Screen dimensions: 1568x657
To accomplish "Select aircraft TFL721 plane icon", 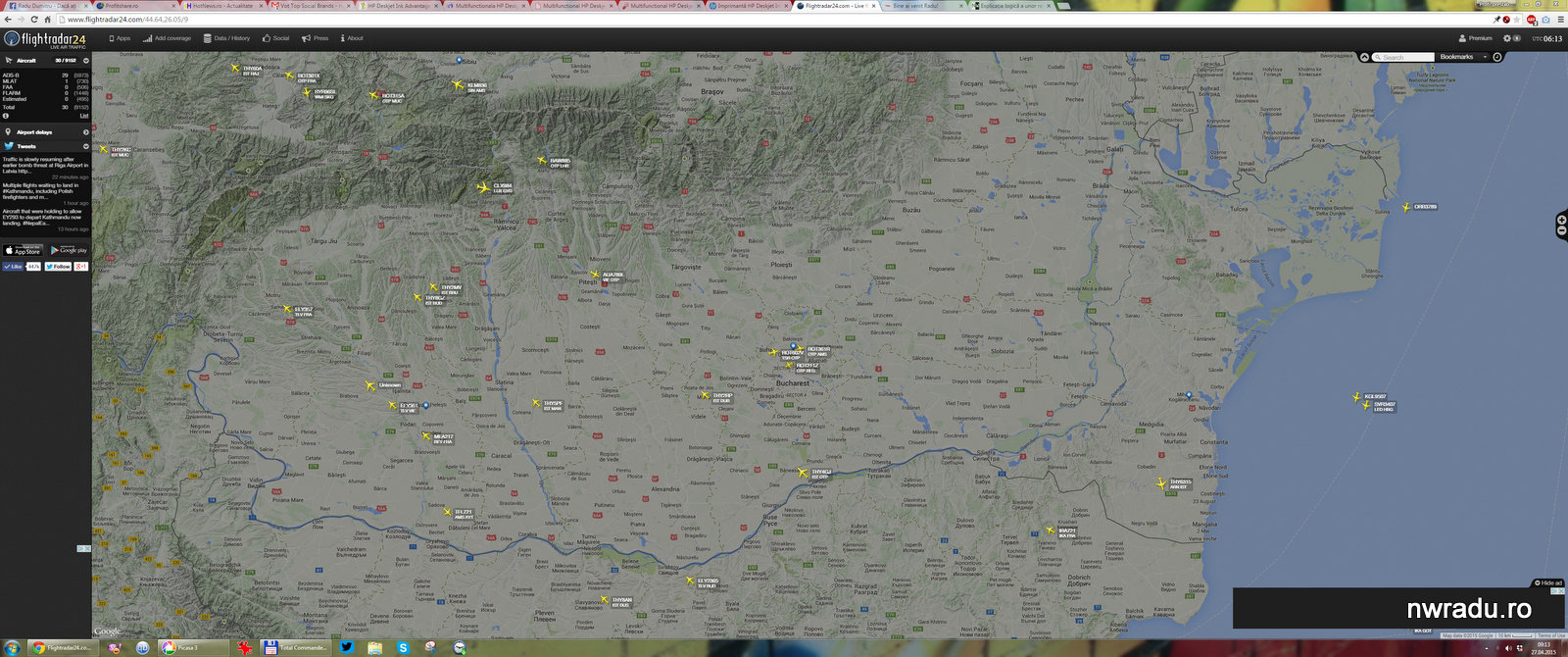I will pyautogui.click(x=447, y=512).
